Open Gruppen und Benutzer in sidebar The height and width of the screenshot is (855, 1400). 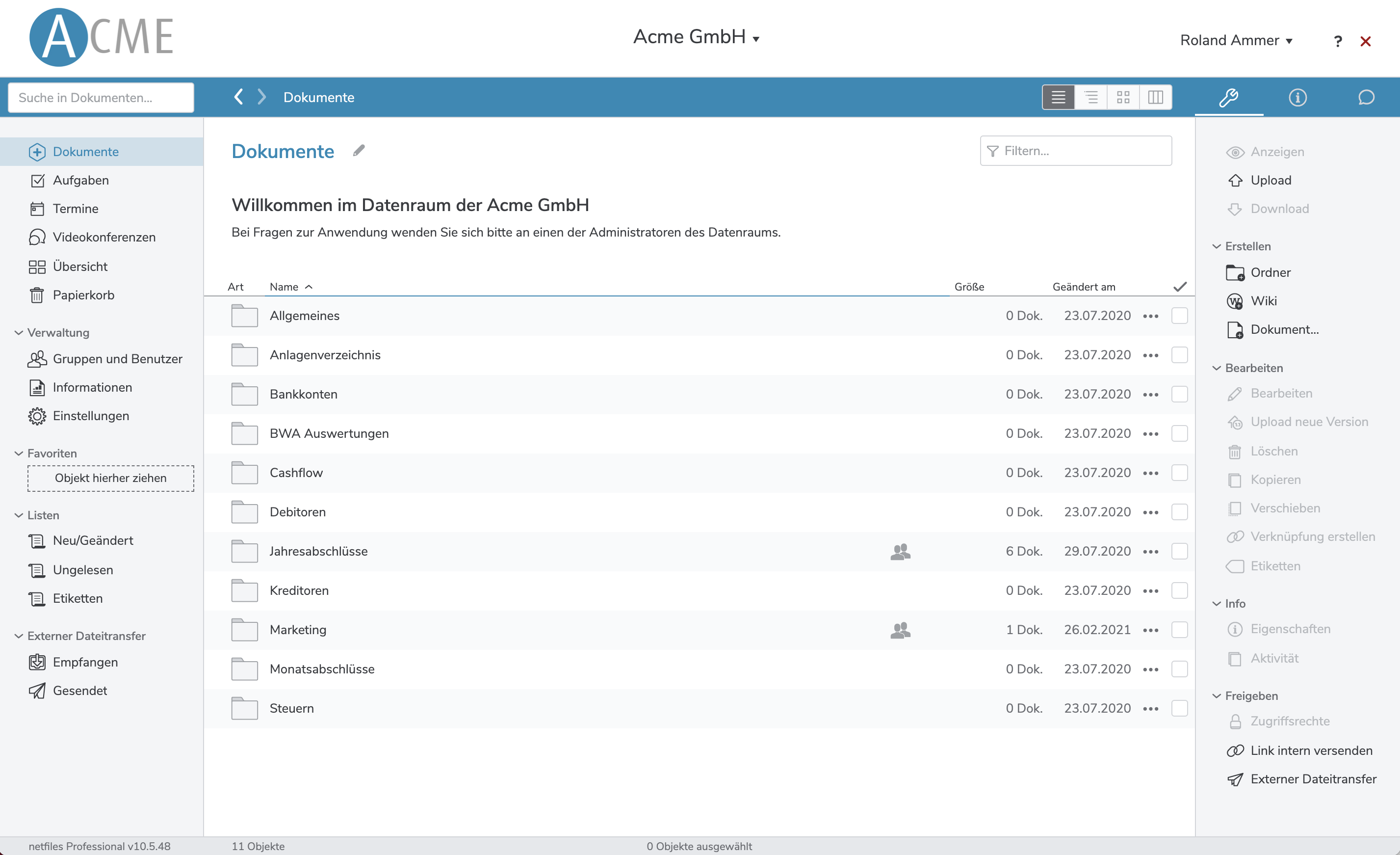click(x=117, y=359)
